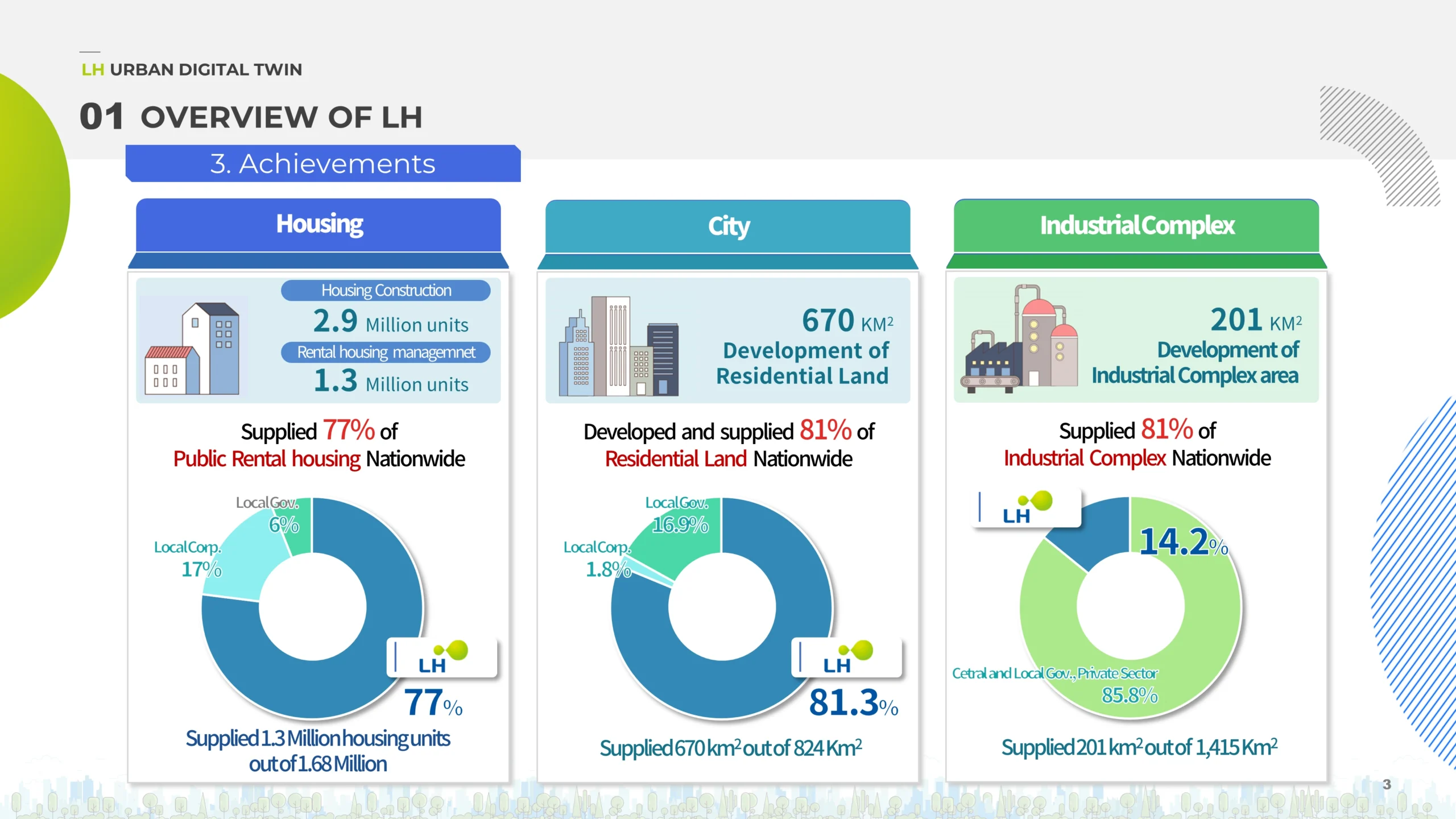The height and width of the screenshot is (819, 1456).
Task: Click 'Development of Industrial Complex area' text
Action: [x=1195, y=362]
